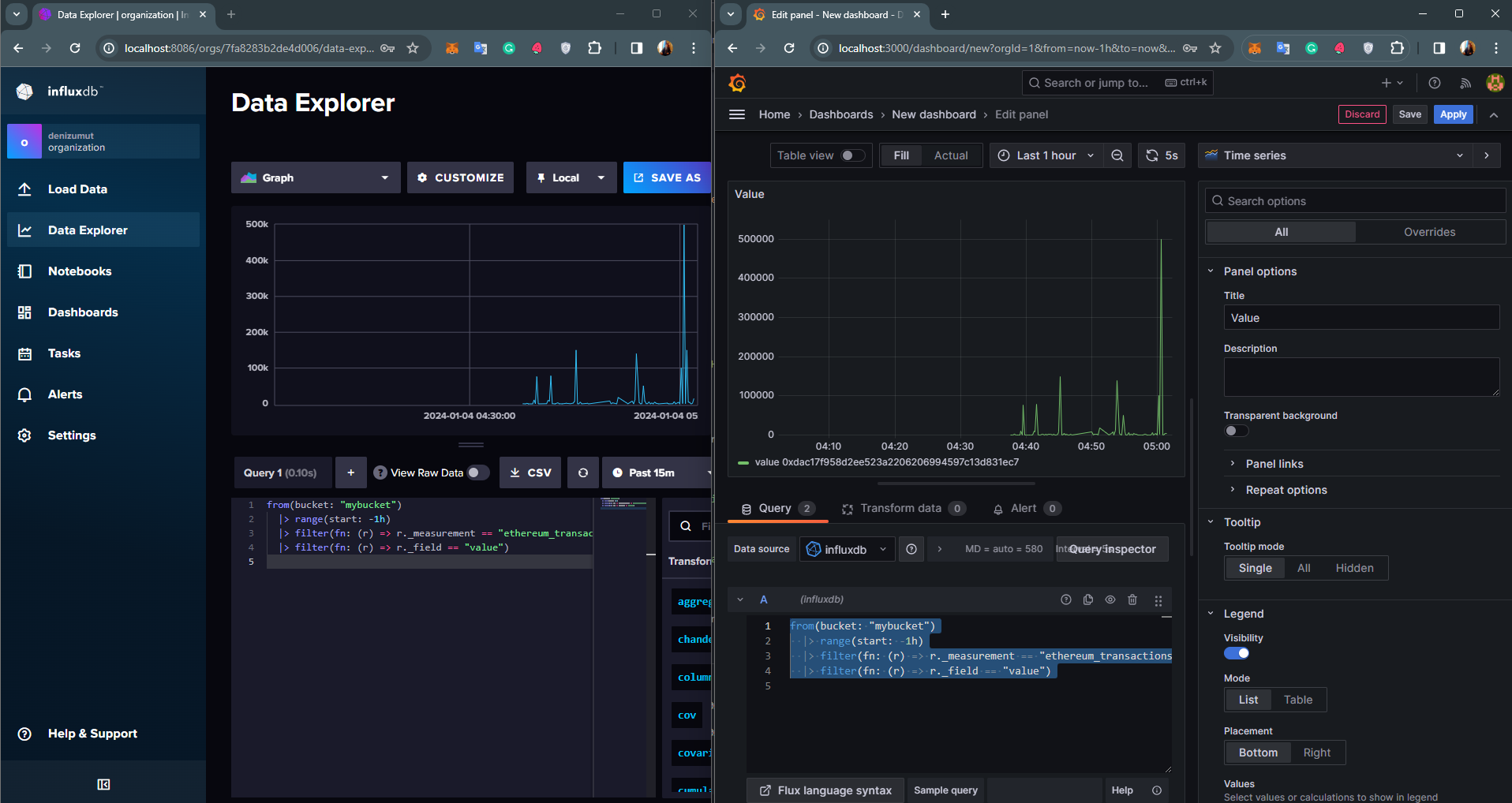This screenshot has width=1512, height=803.
Task: Open Grafana hamburger menu
Action: coord(737,114)
